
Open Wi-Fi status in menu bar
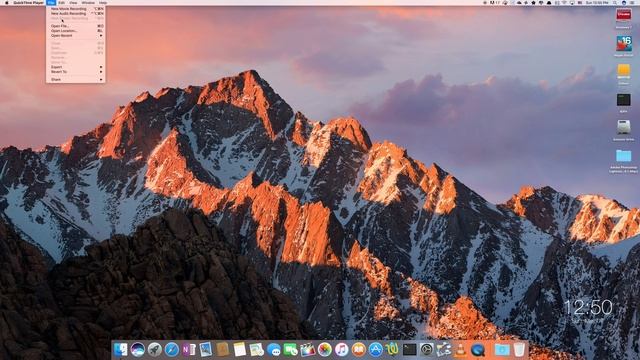[565, 2]
